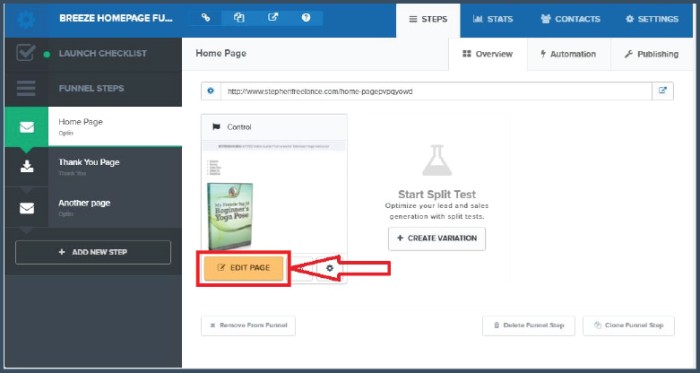Select Thank You Page funnel step

point(93,166)
